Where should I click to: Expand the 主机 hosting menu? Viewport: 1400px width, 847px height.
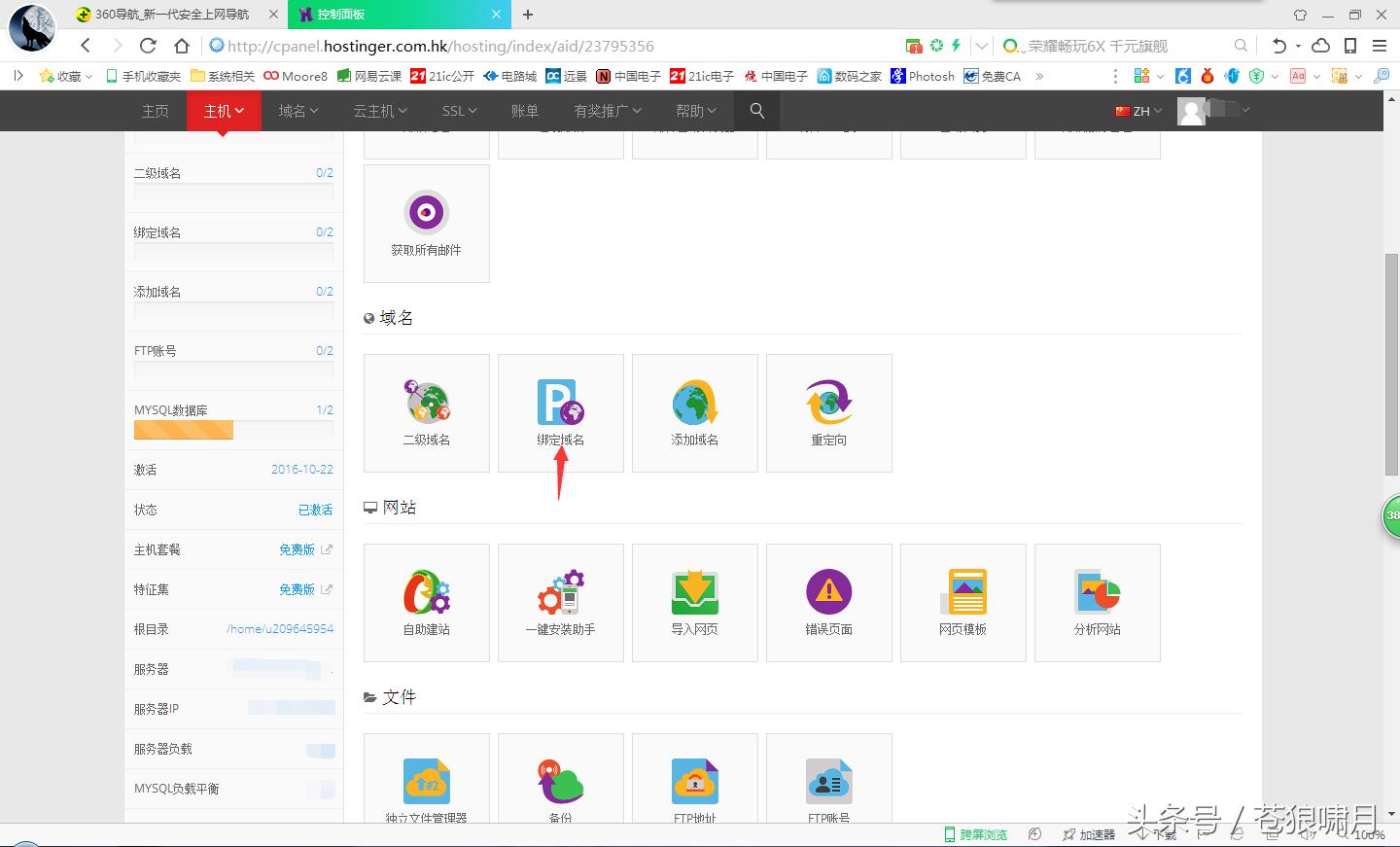tap(223, 111)
